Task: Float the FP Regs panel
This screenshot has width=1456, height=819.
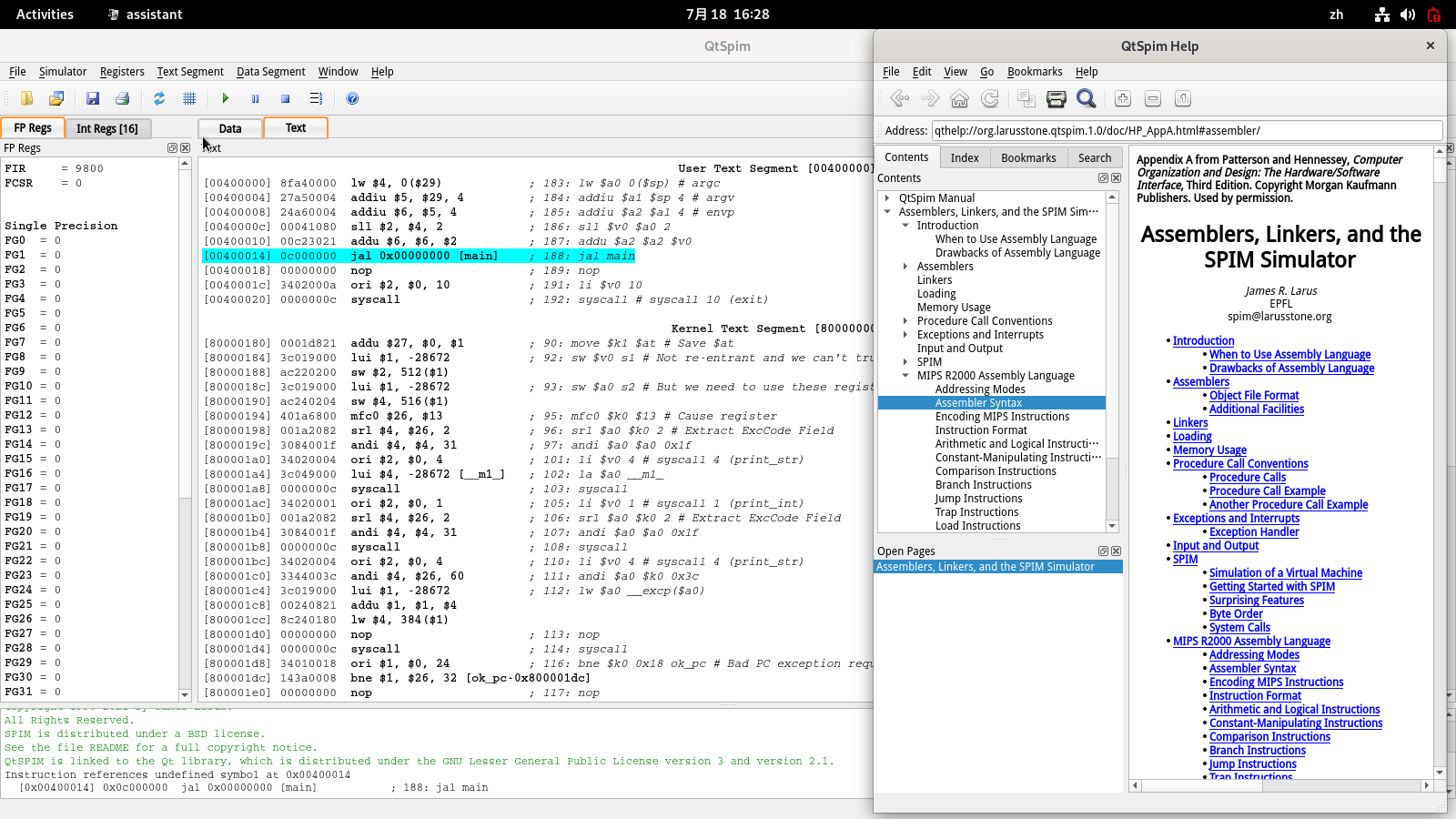Action: [x=172, y=147]
